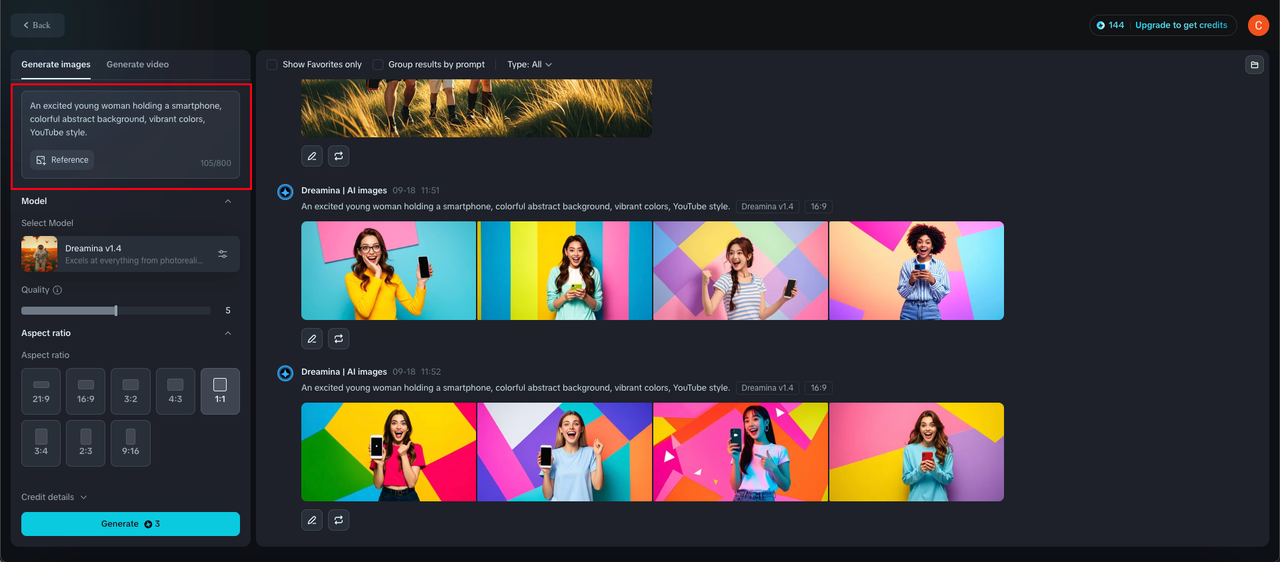1280x562 pixels.
Task: Click edit icon under 11:51 results
Action: pos(312,339)
